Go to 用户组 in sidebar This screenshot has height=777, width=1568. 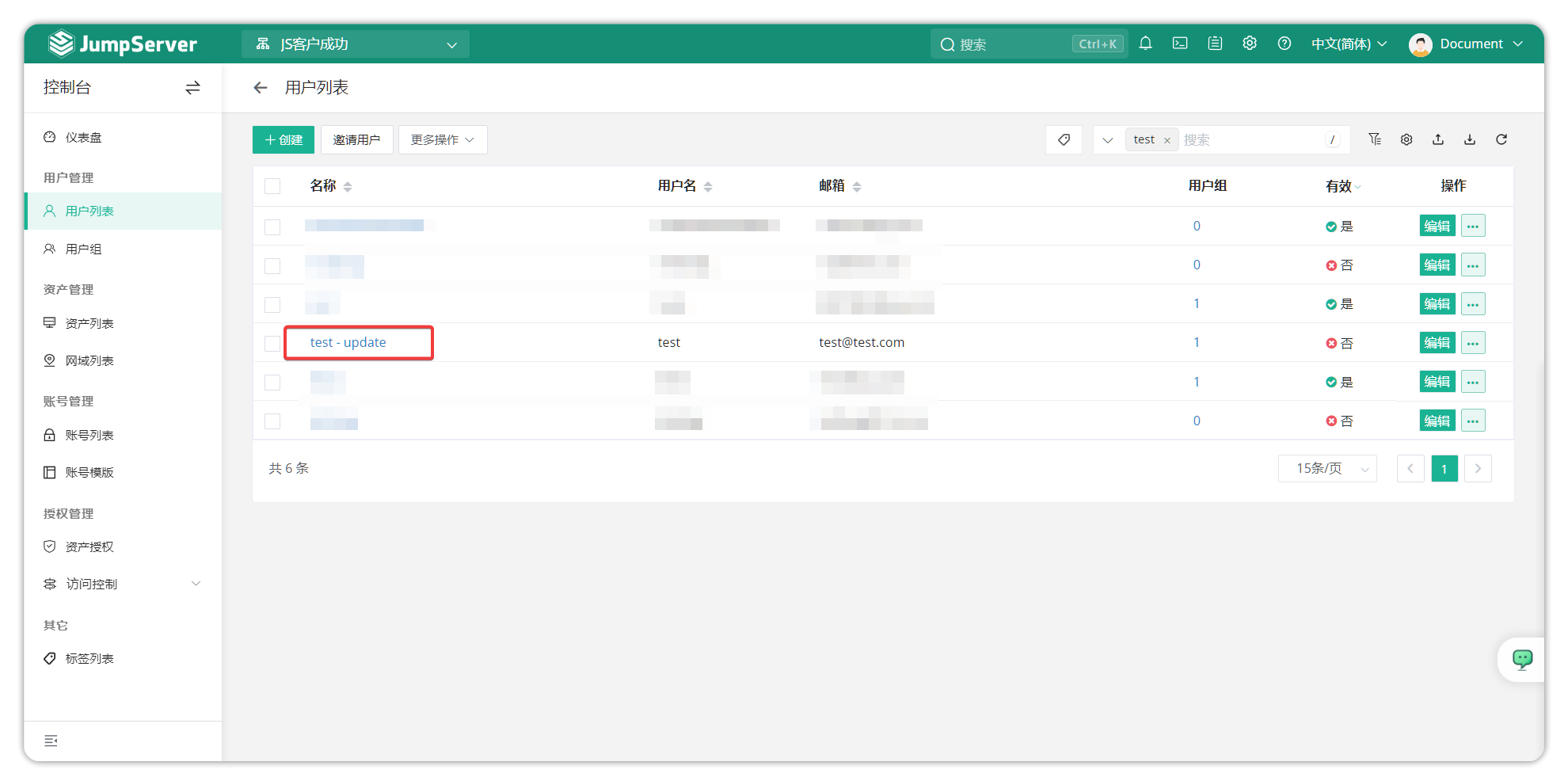[83, 249]
